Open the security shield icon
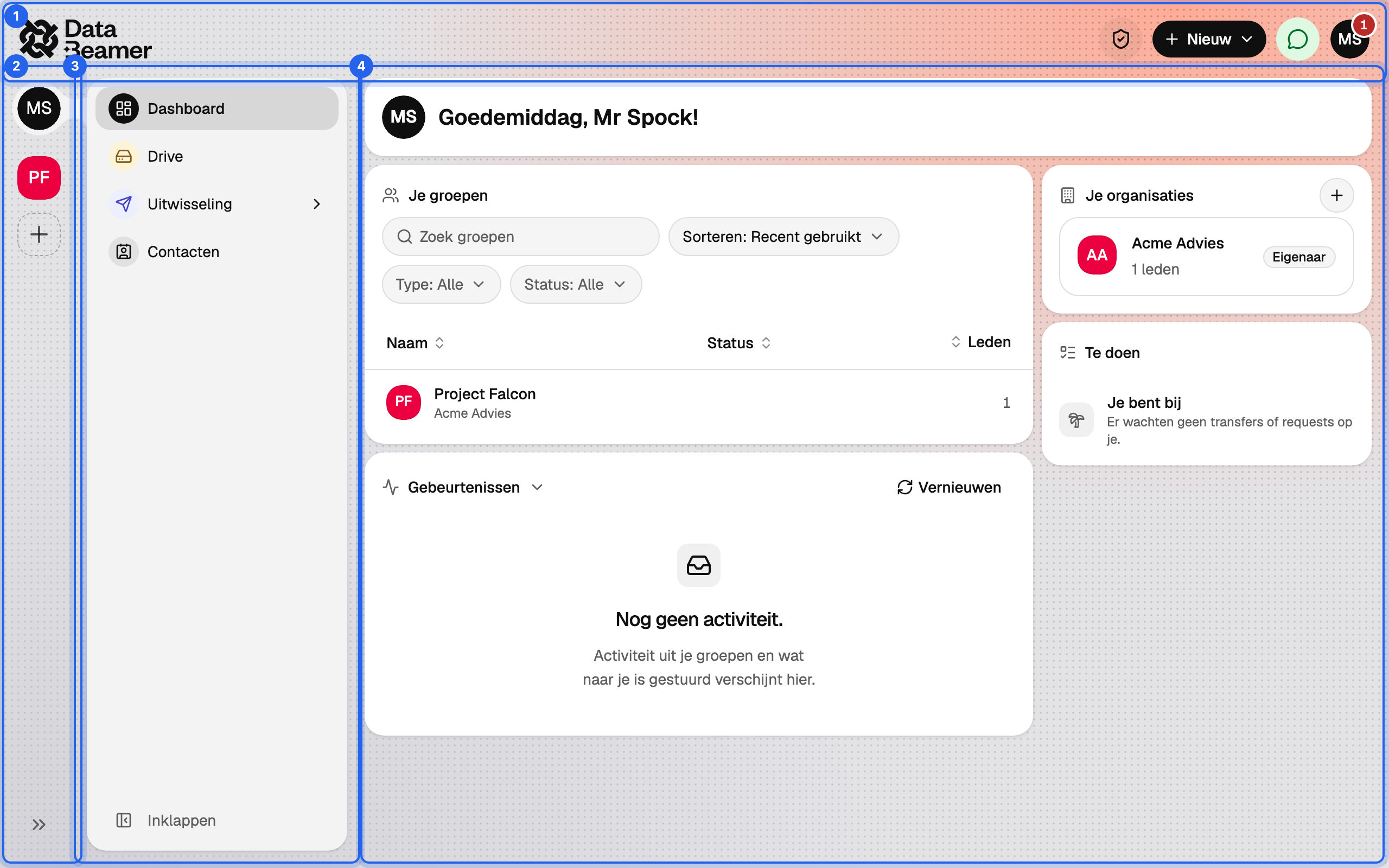1389x868 pixels. pos(1120,39)
